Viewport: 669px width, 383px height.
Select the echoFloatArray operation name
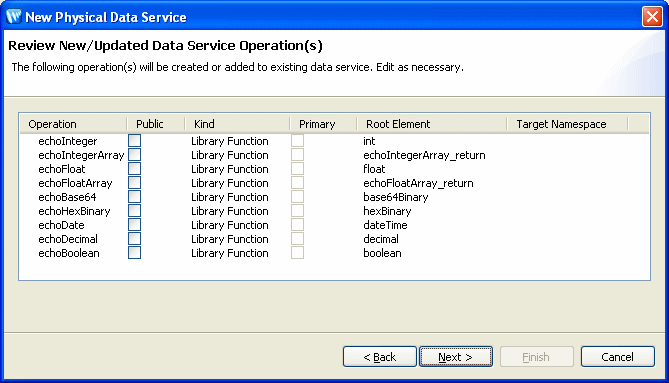[75, 183]
